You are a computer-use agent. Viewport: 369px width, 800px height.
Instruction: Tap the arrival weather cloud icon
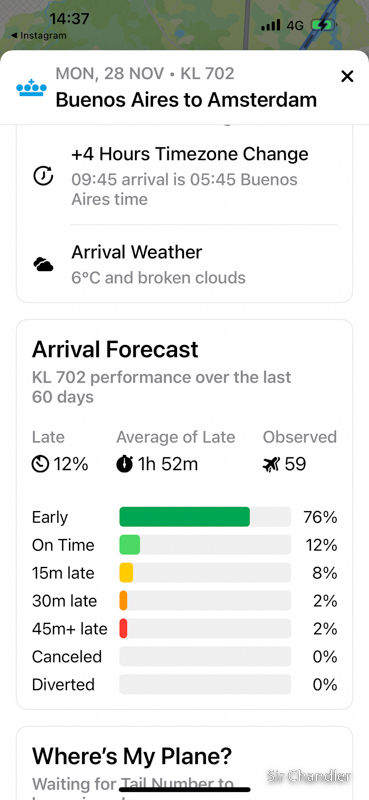43,265
